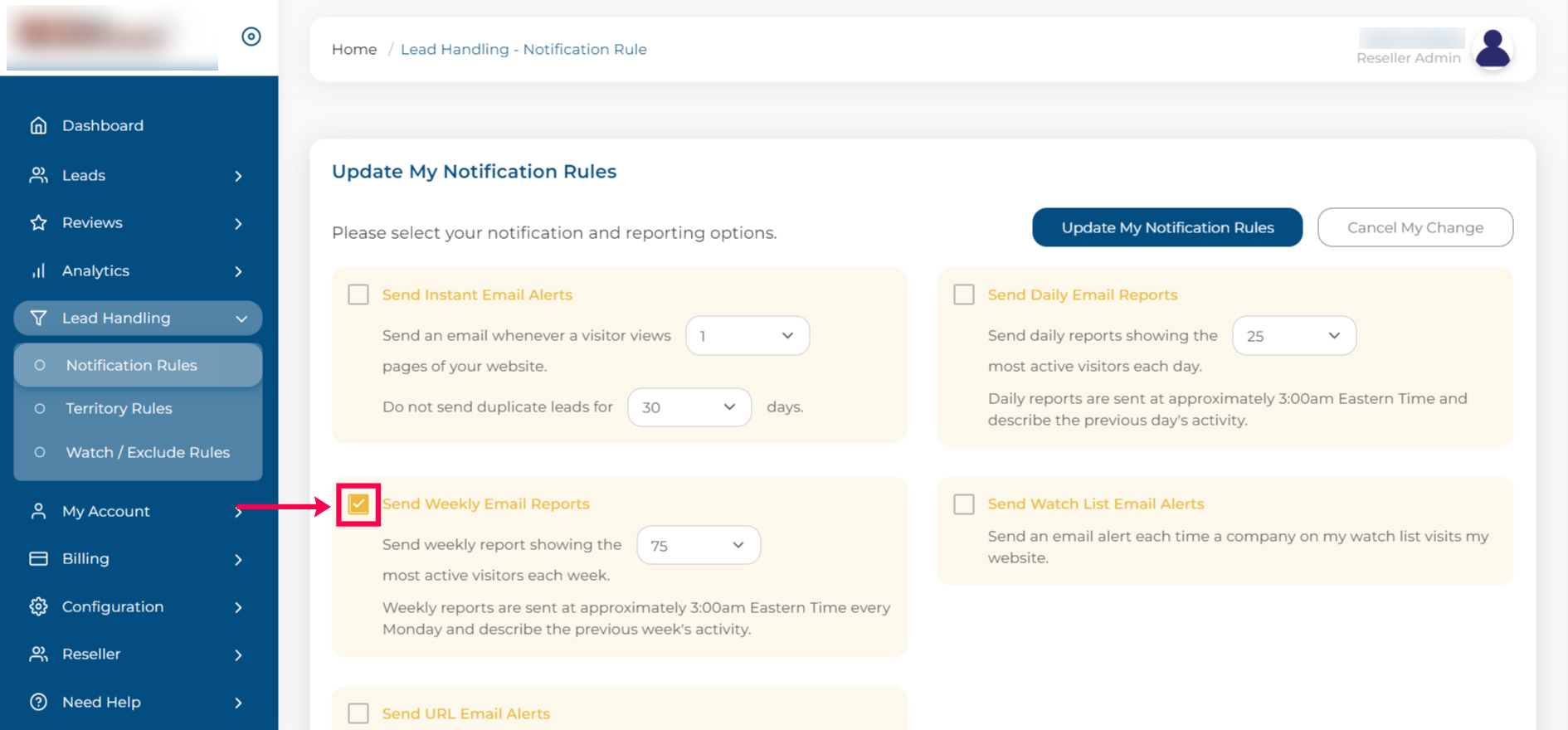
Task: Expand the Need Help menu chevron
Action: tap(239, 703)
